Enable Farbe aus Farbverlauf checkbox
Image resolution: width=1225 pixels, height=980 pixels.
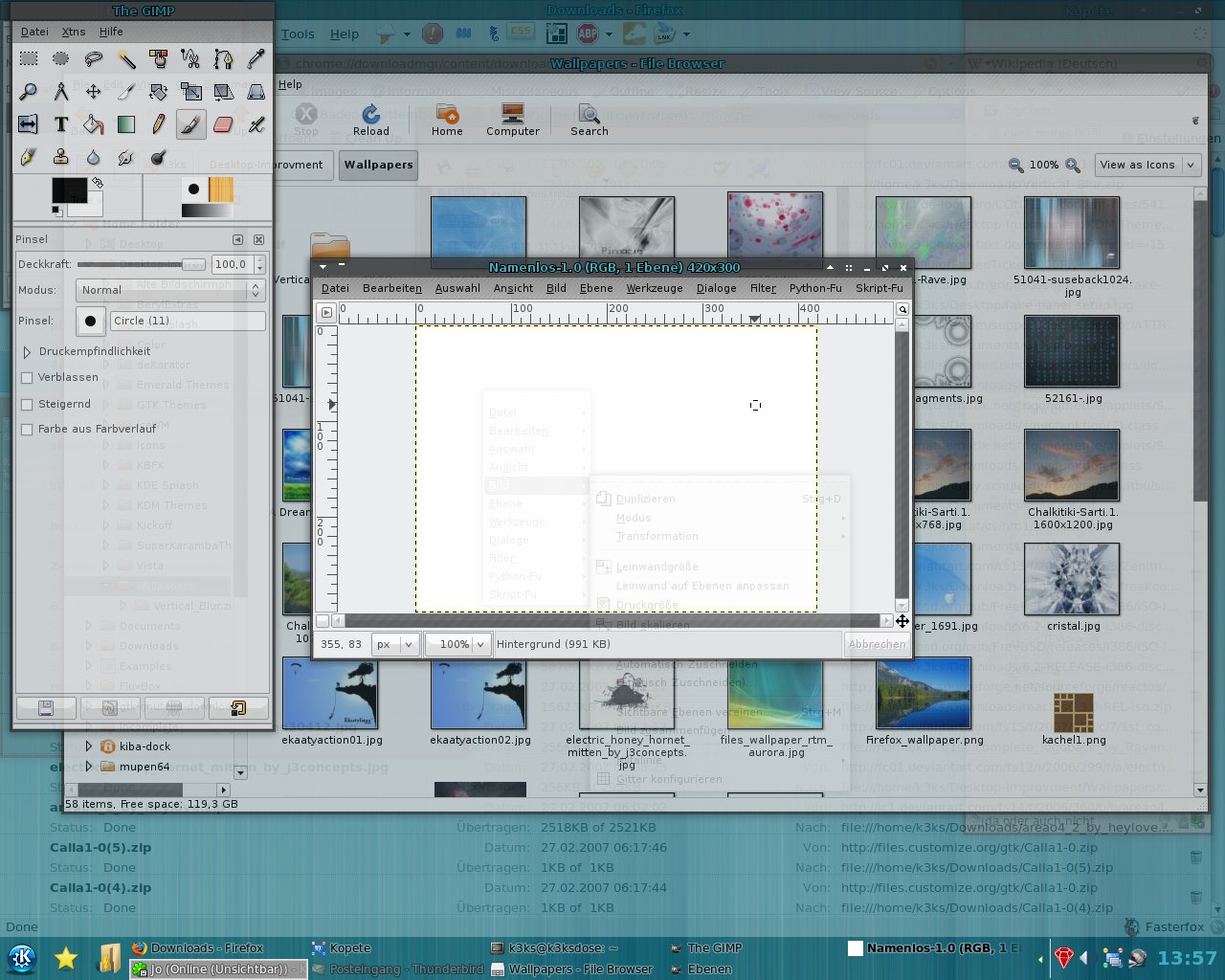27,430
